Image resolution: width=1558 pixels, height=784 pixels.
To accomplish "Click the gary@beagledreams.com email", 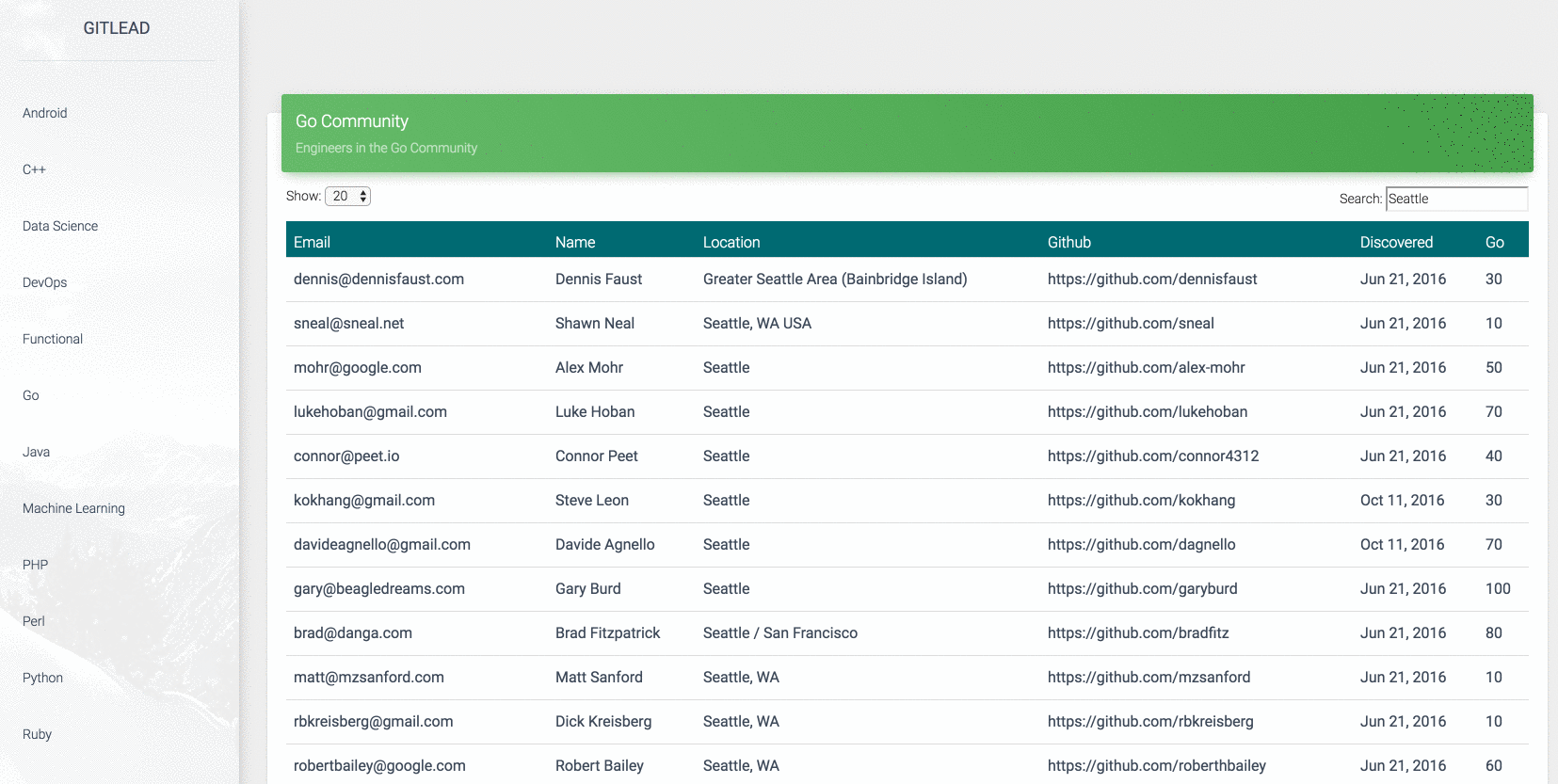I will click(379, 589).
